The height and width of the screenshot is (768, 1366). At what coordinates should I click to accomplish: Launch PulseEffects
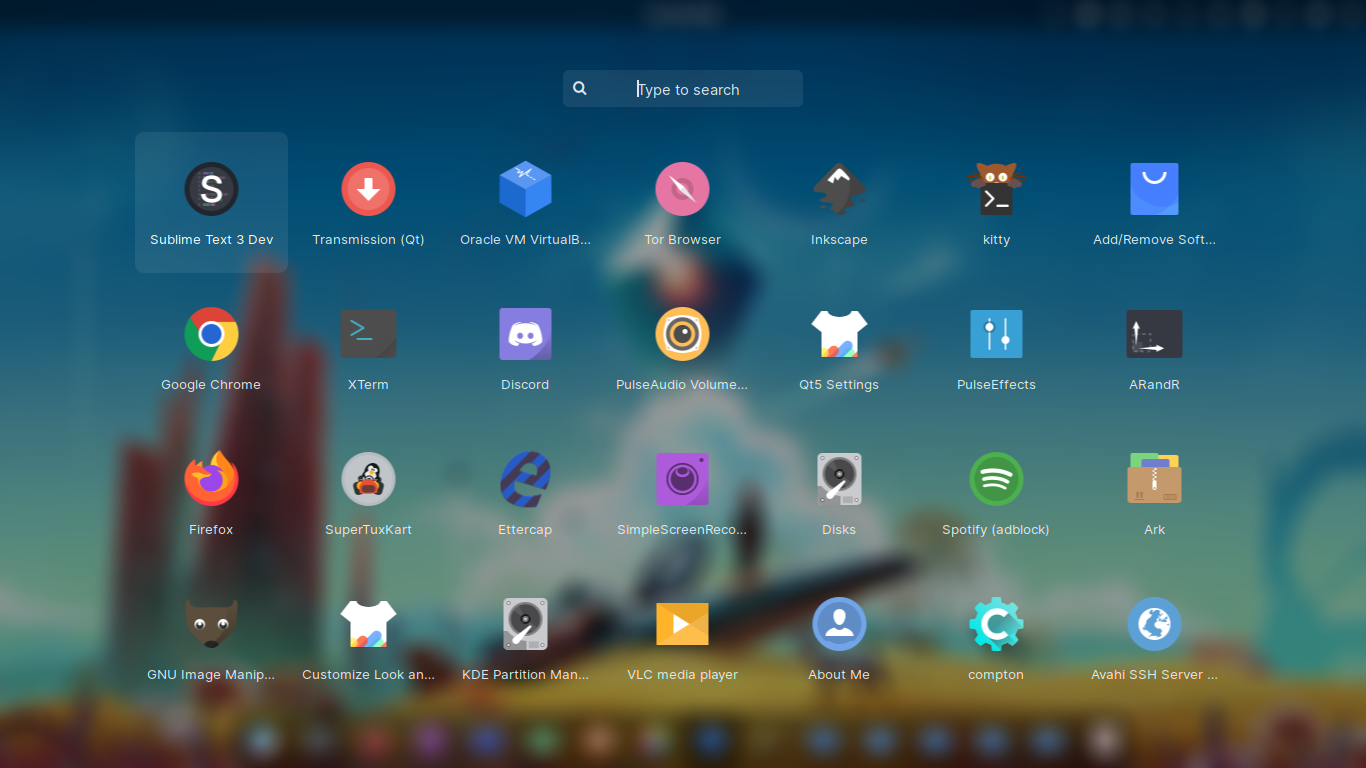click(996, 334)
